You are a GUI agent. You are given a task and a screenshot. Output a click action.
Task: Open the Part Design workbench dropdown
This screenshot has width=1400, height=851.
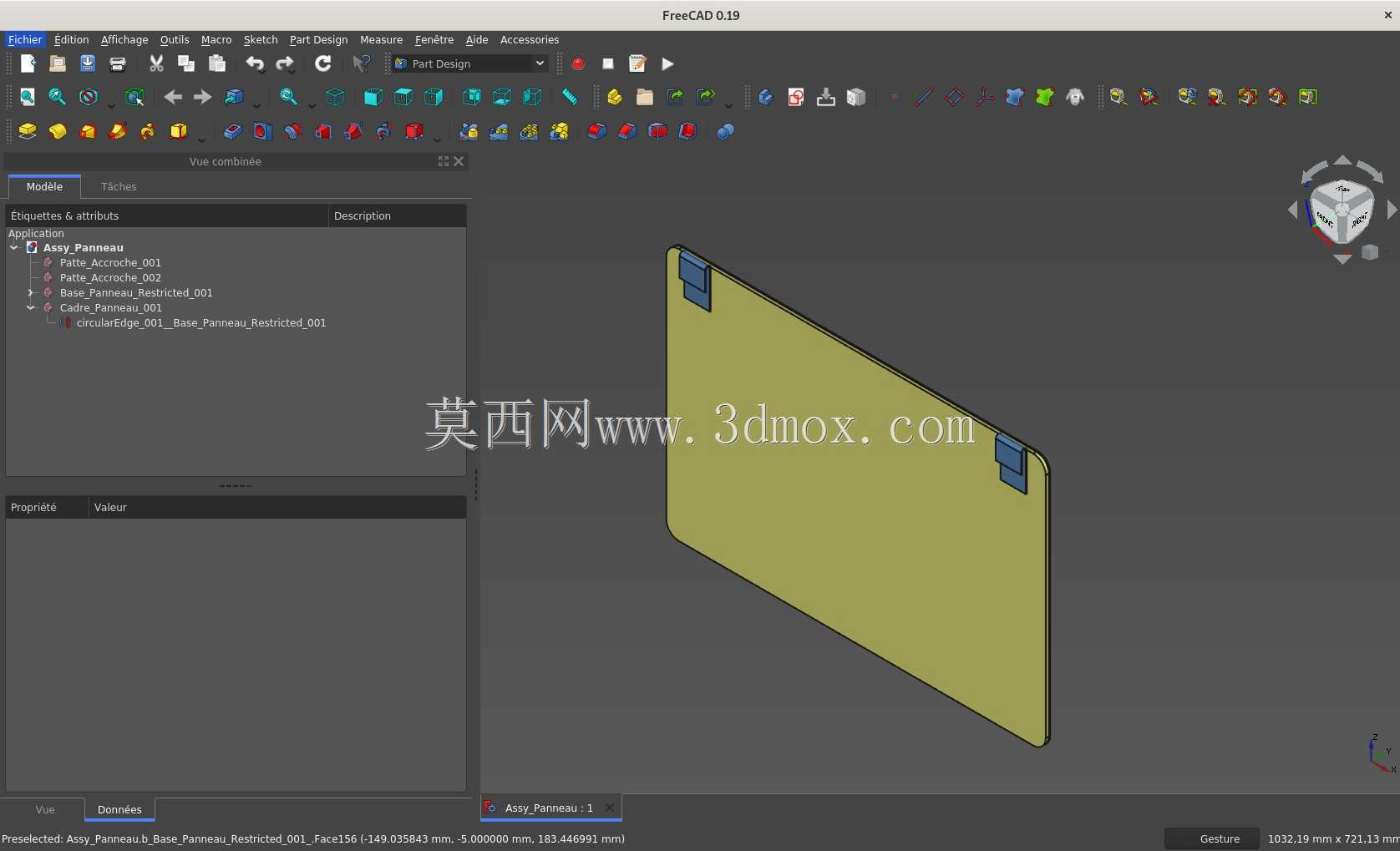coord(470,63)
